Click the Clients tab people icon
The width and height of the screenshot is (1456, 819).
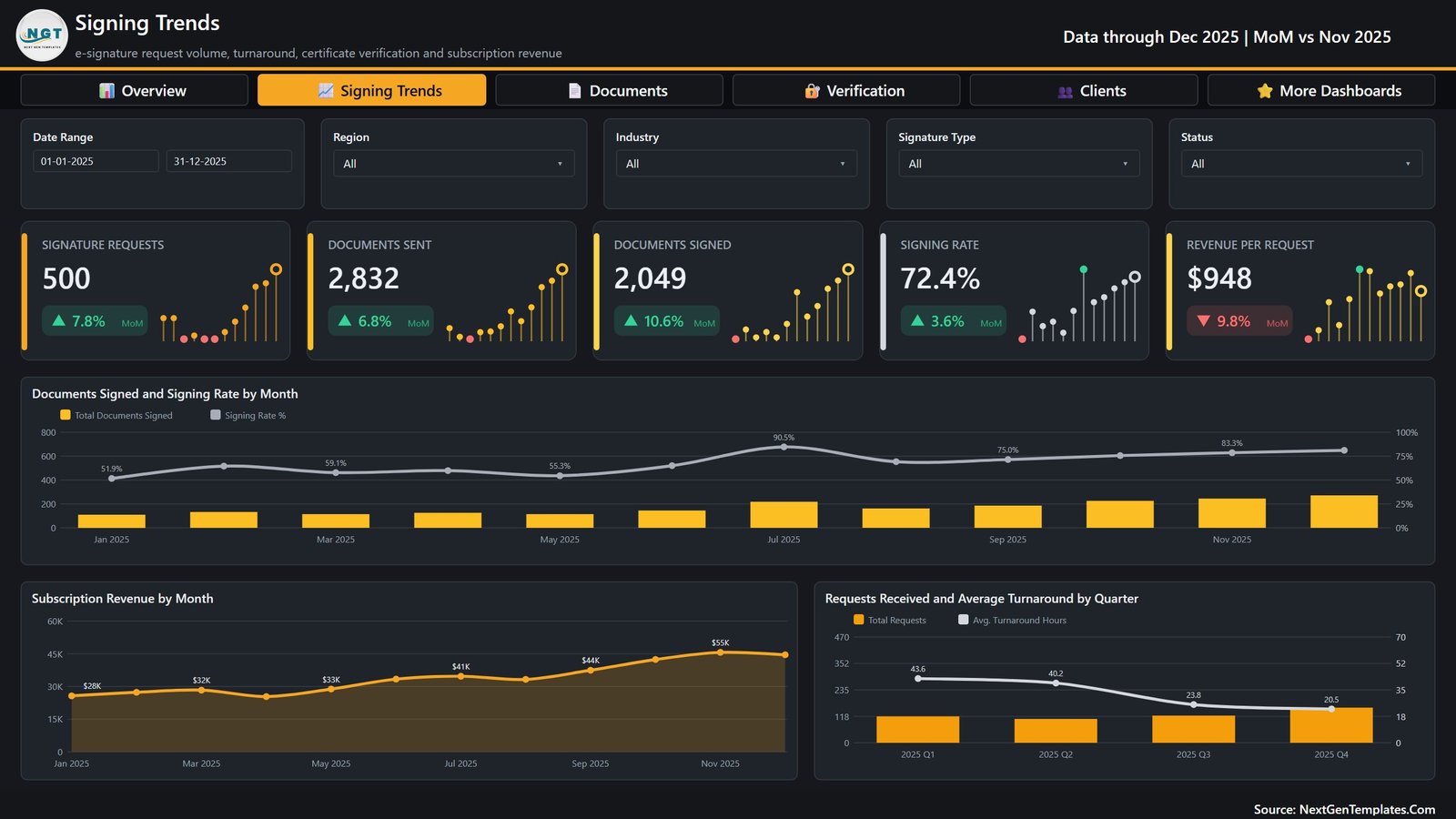tap(1066, 91)
